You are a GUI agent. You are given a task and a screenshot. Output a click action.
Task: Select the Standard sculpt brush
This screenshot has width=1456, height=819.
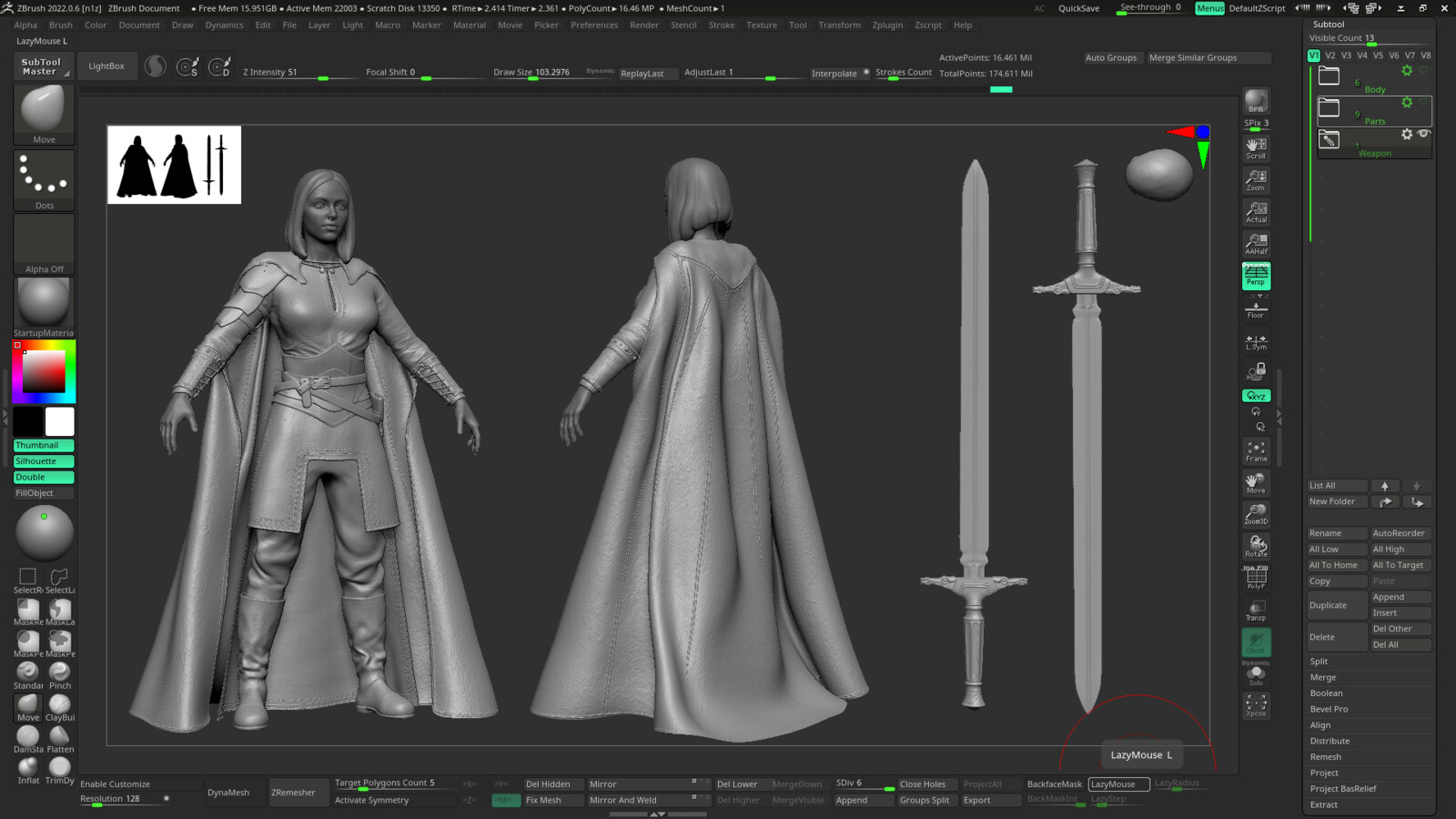(28, 676)
